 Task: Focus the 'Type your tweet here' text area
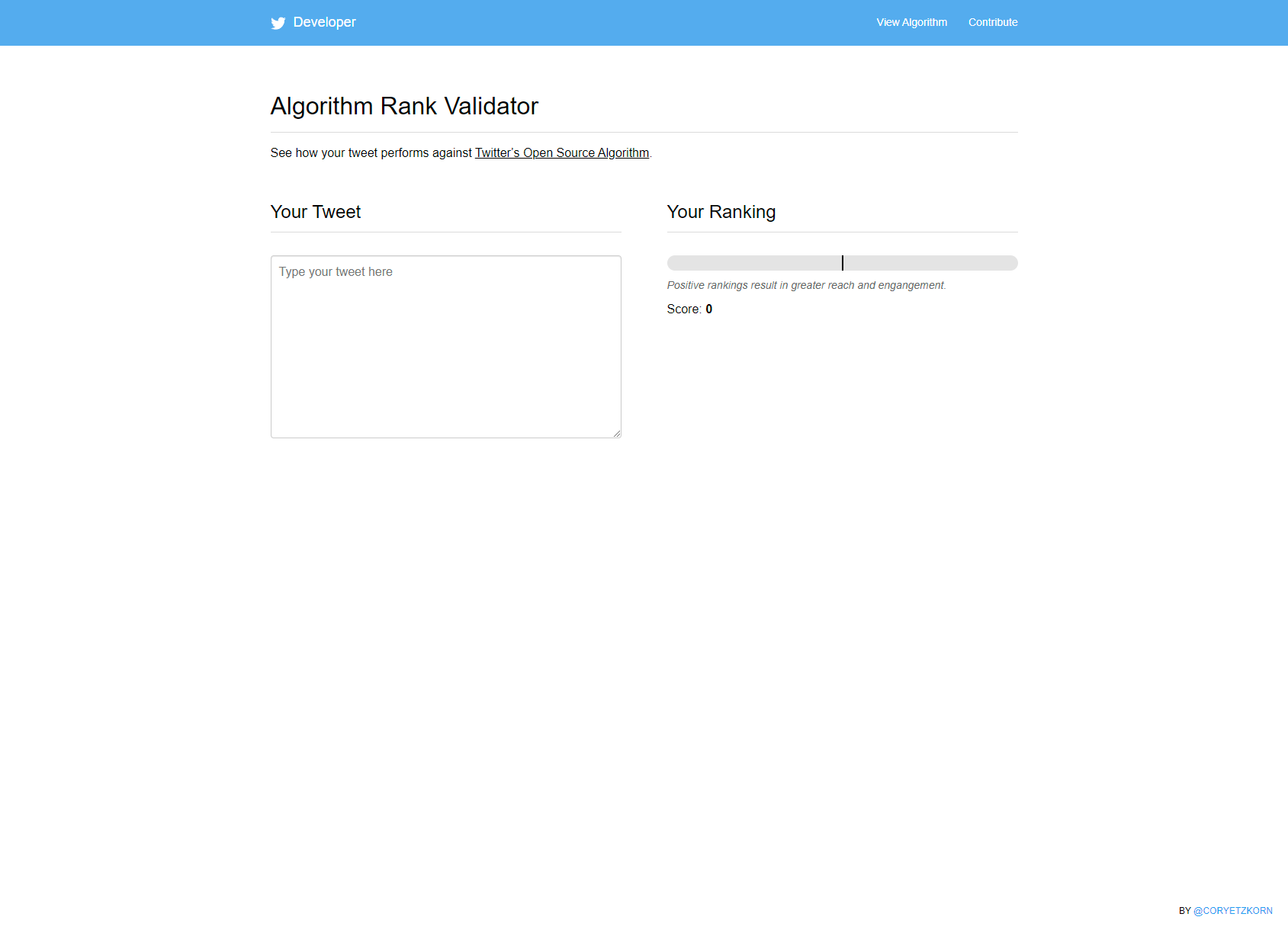pos(446,347)
